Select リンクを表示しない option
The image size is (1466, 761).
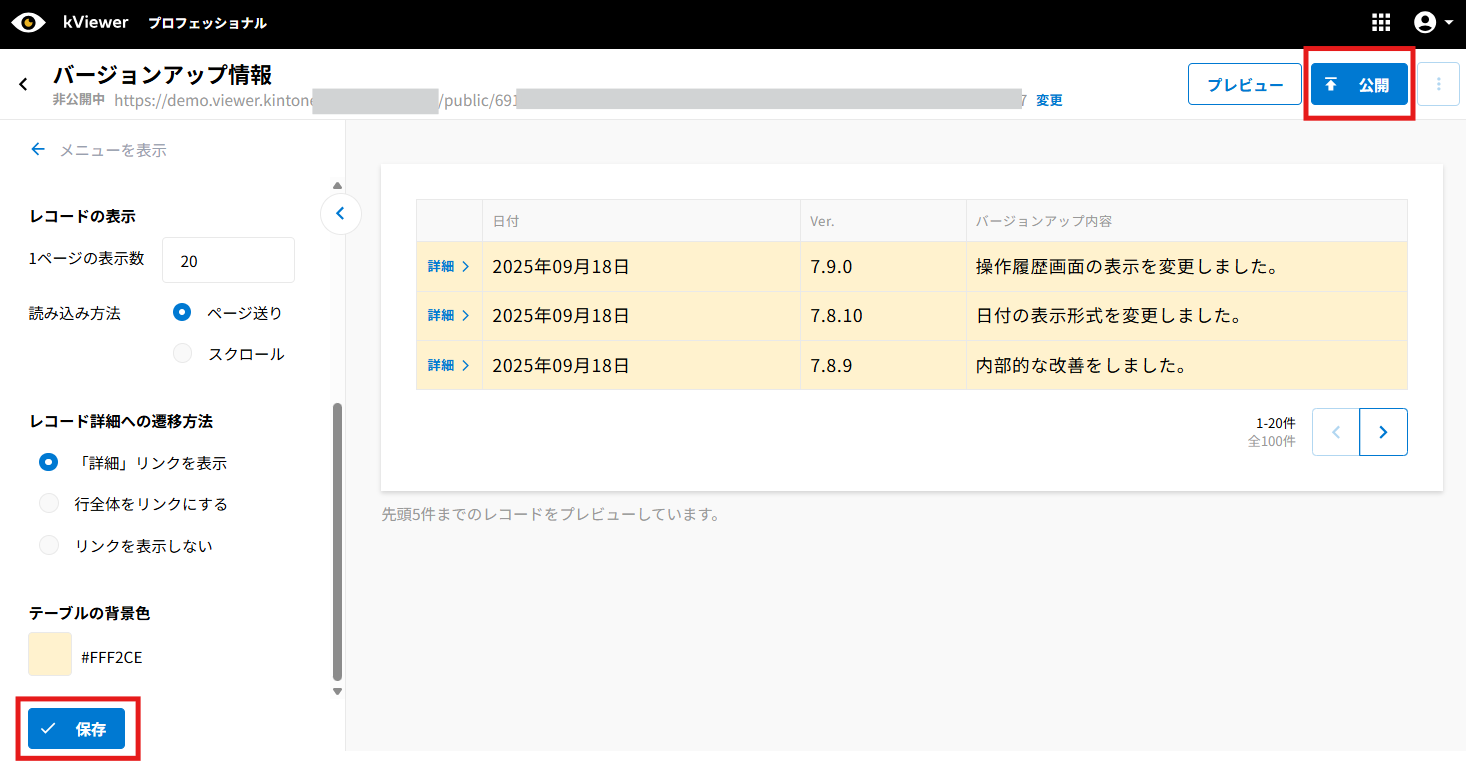(x=49, y=545)
